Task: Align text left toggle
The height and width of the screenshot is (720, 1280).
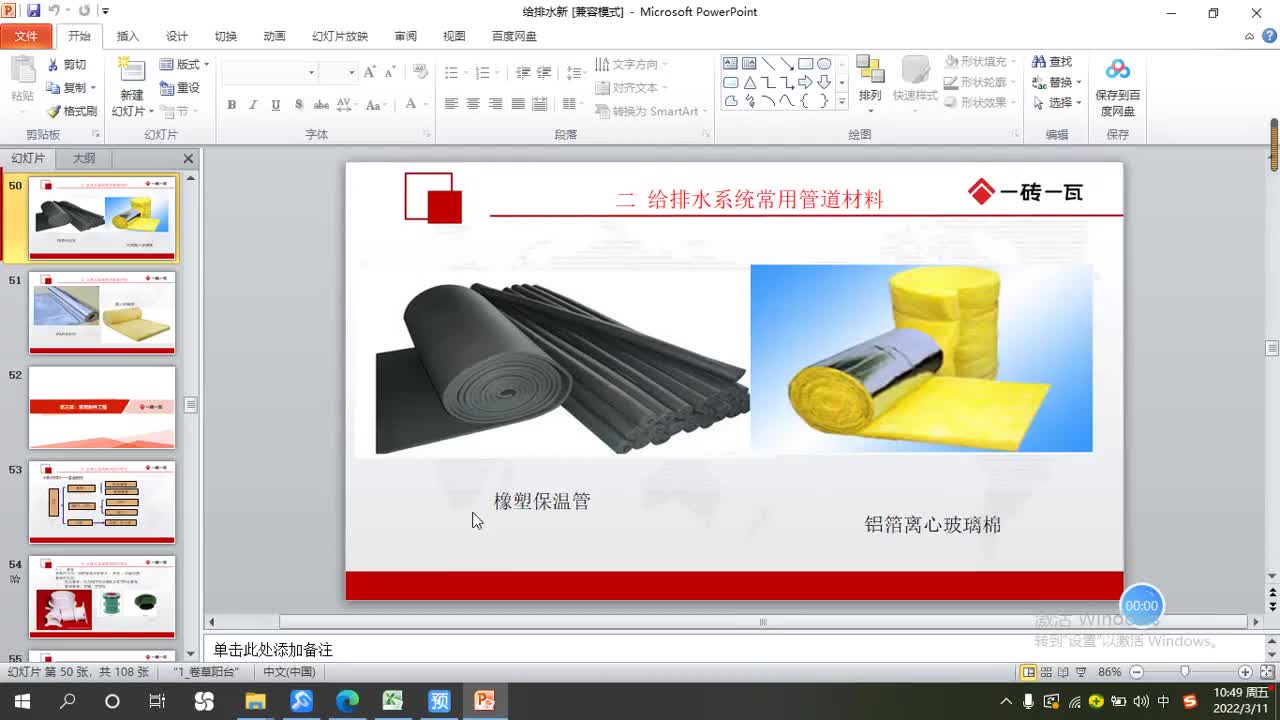Action: coord(451,104)
